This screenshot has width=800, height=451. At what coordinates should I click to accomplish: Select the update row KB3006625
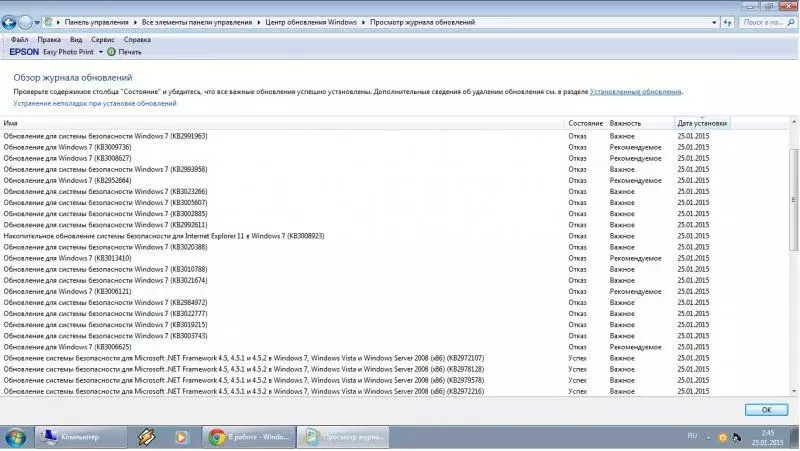394,347
